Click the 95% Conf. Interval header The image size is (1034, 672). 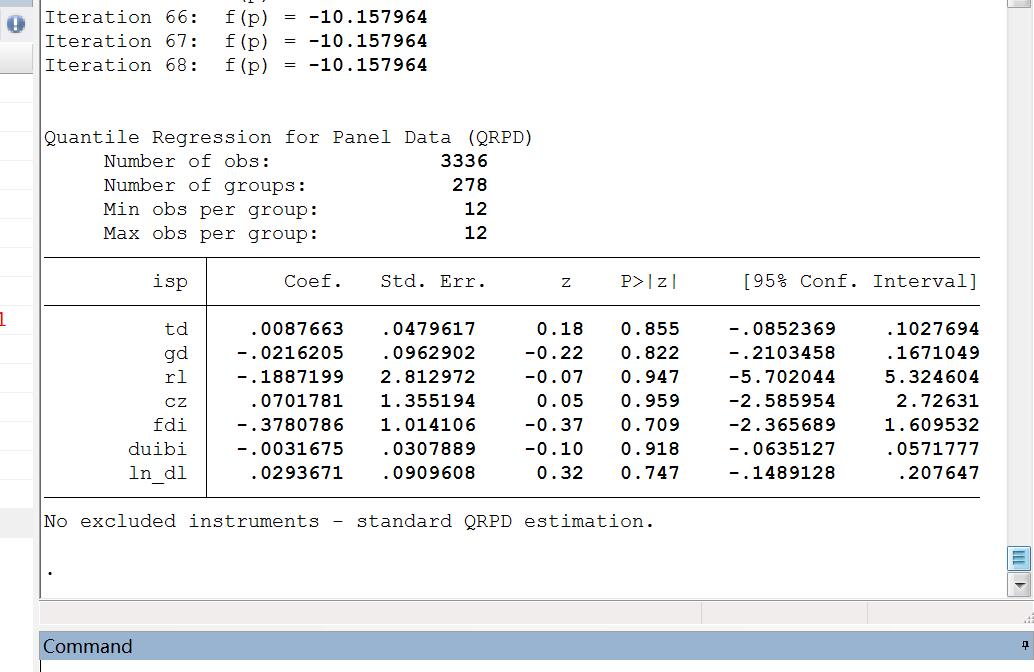[860, 281]
